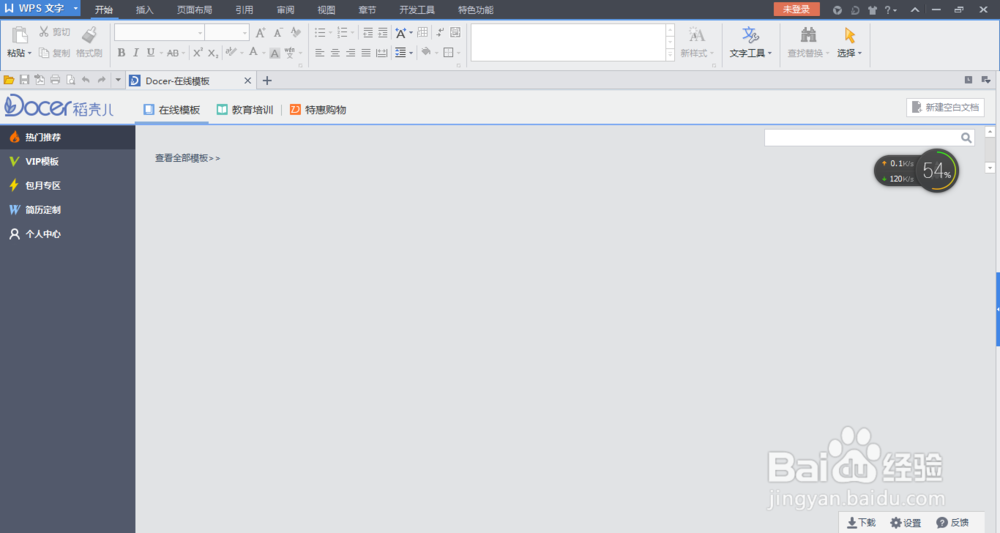Add a new document tab with plus

pos(267,80)
